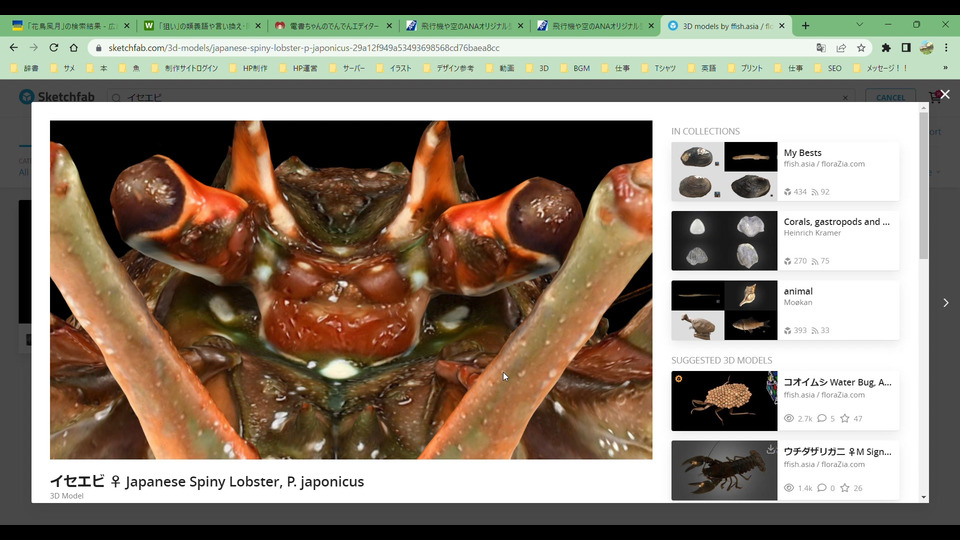Close the 3D model overlay

(944, 95)
